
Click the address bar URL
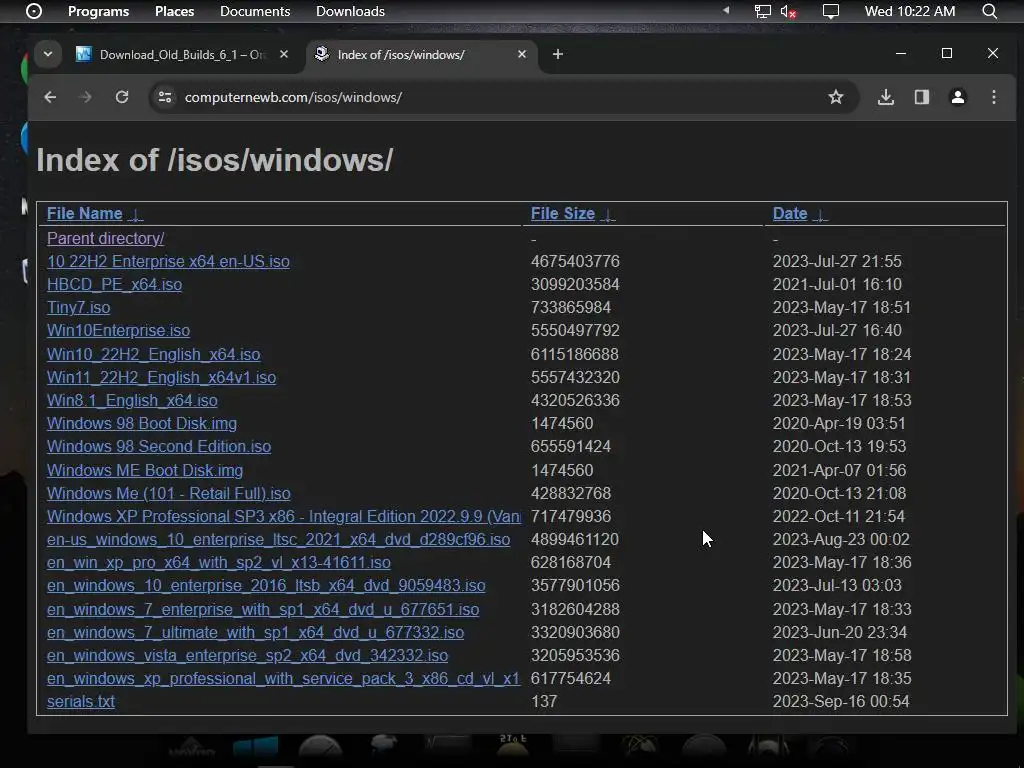(293, 97)
